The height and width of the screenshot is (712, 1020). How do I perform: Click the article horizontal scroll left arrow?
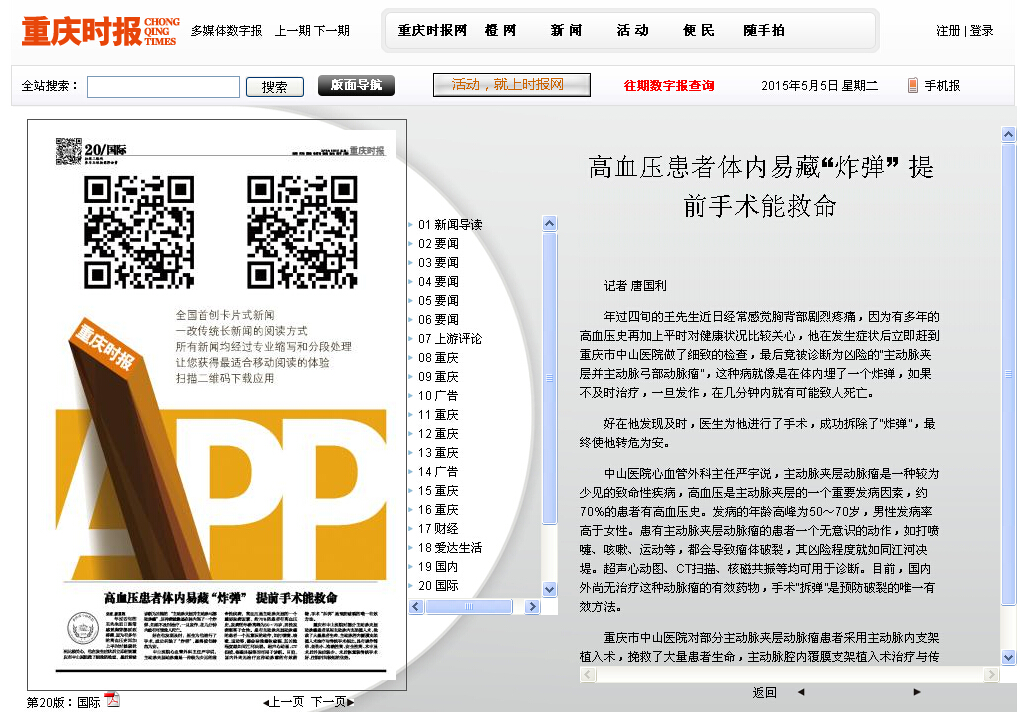587,674
